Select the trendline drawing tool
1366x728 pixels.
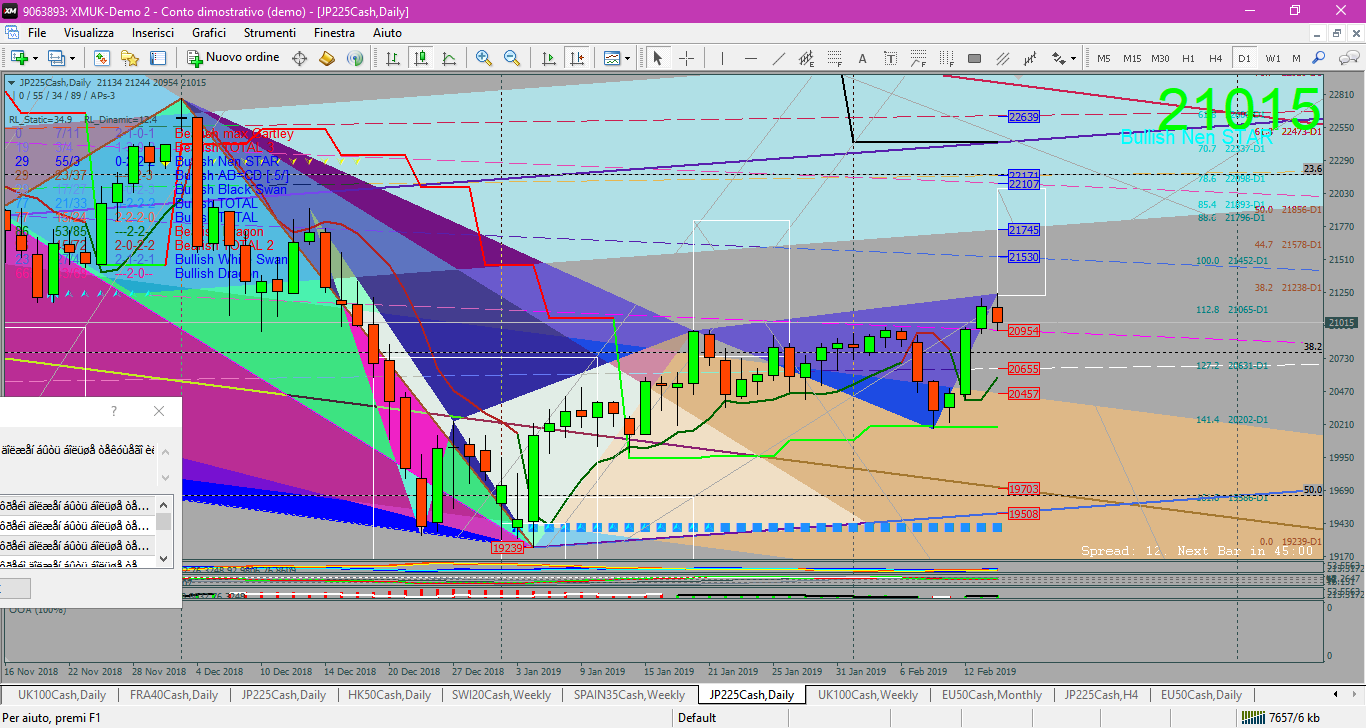point(778,58)
